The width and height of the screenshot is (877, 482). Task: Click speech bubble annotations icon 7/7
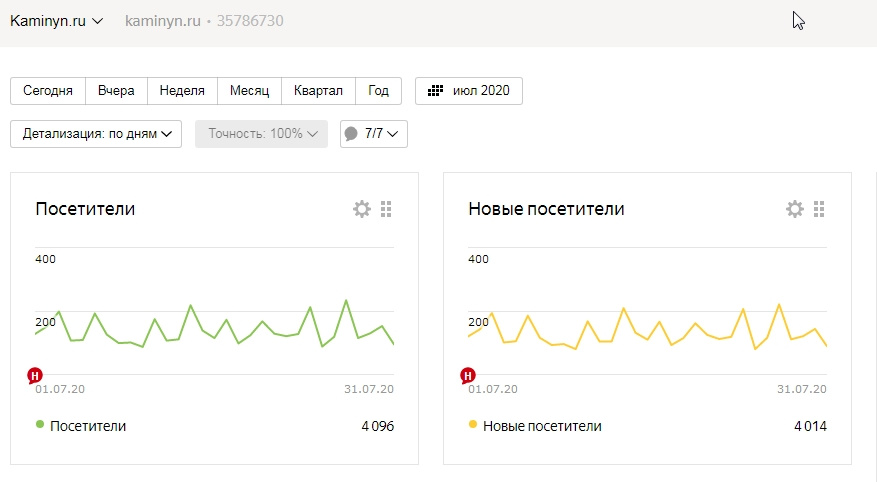click(351, 134)
